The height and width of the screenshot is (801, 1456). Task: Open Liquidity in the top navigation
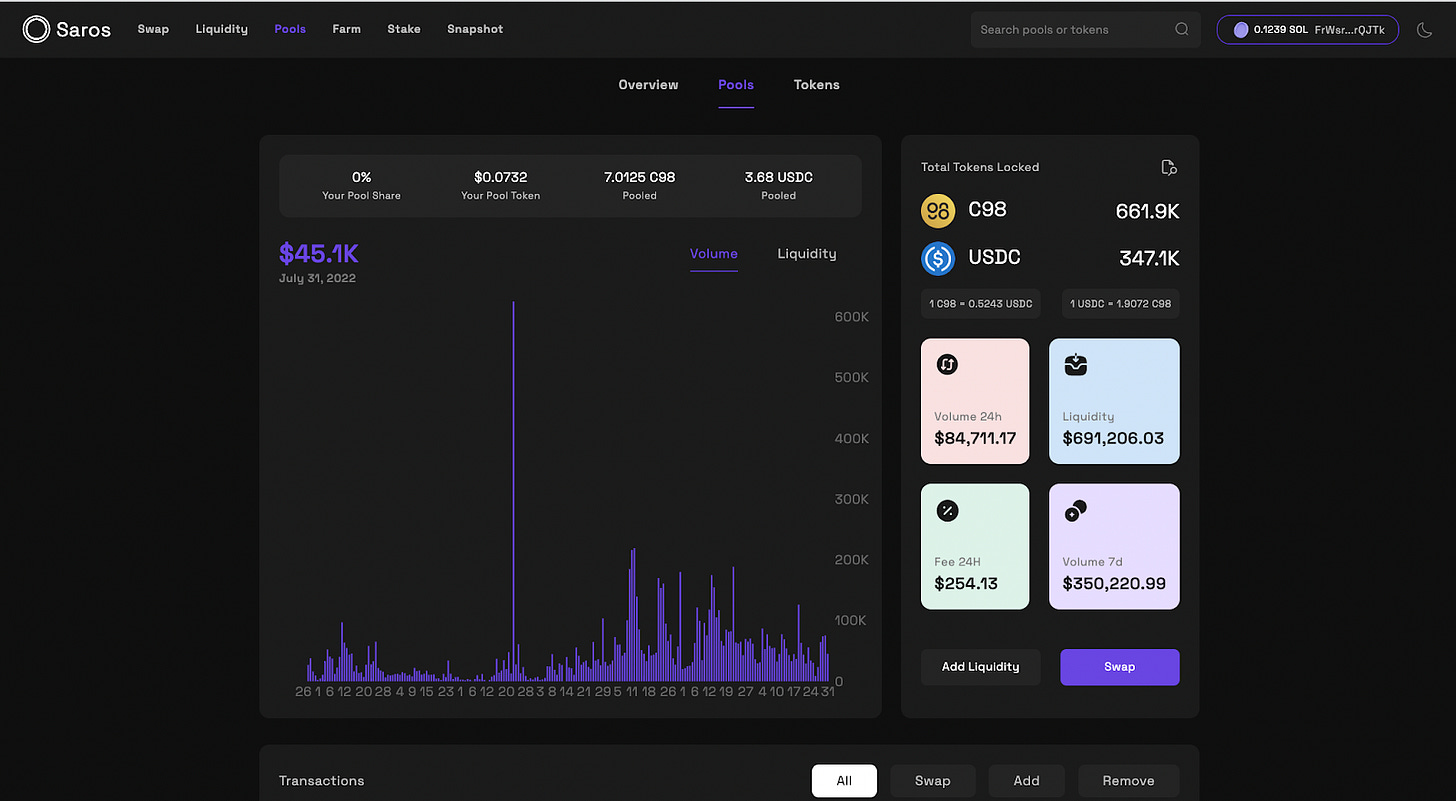tap(222, 29)
